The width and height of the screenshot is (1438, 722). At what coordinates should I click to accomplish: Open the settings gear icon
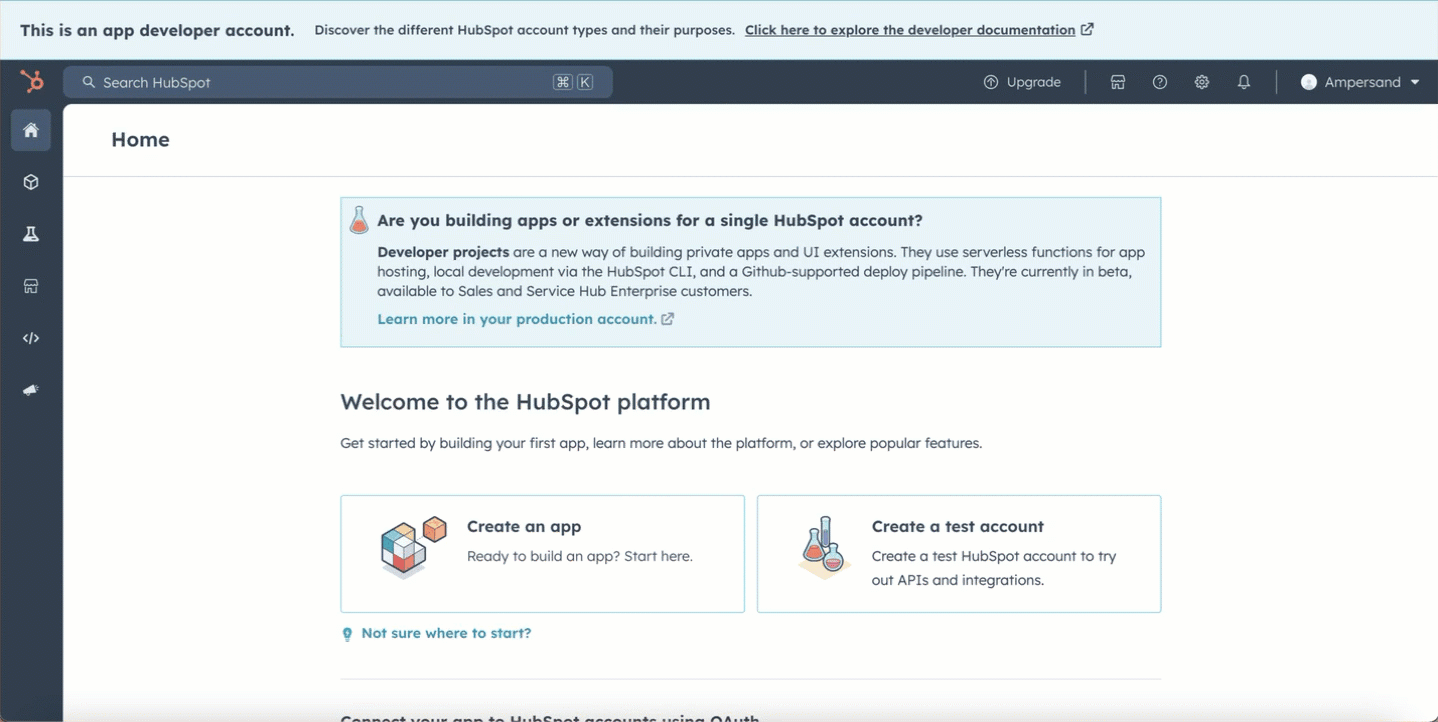(x=1202, y=82)
